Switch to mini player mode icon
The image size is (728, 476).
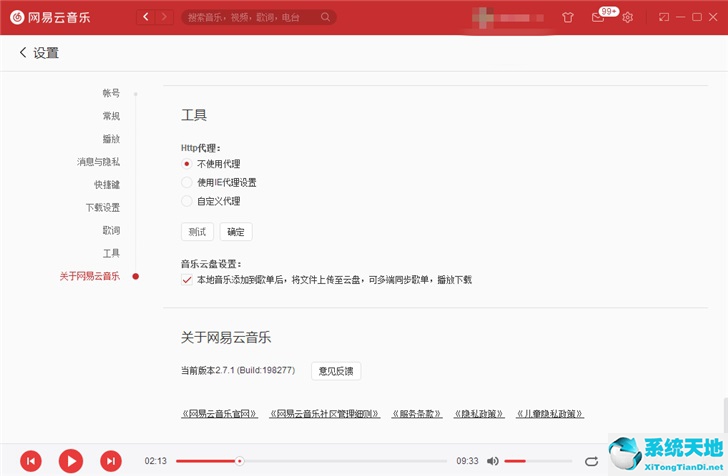pos(664,17)
